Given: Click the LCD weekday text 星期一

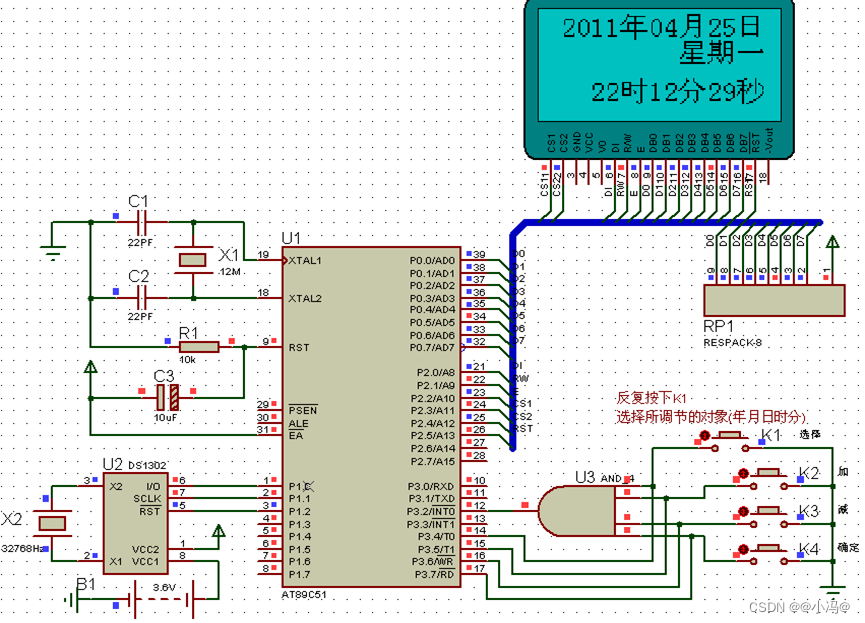Looking at the screenshot, I should pos(721,54).
